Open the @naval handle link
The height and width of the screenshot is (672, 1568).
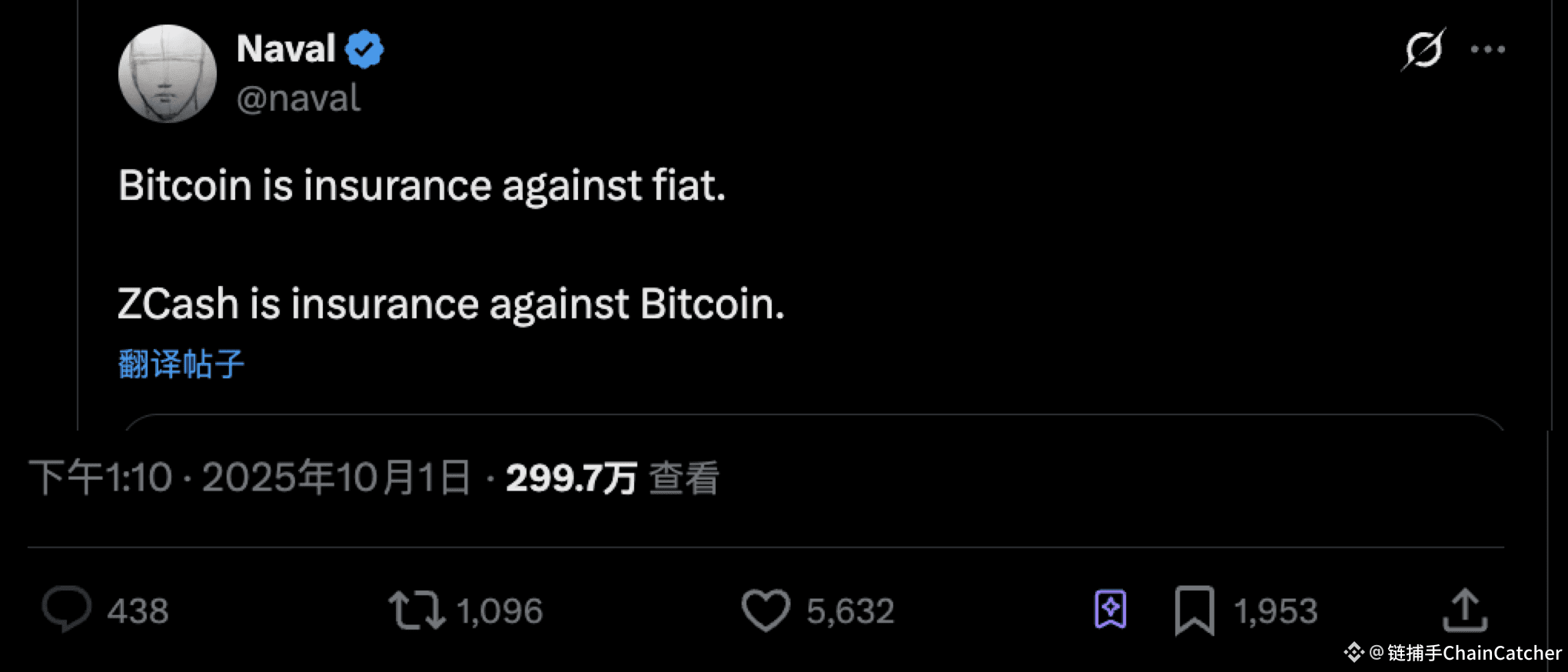pyautogui.click(x=298, y=98)
